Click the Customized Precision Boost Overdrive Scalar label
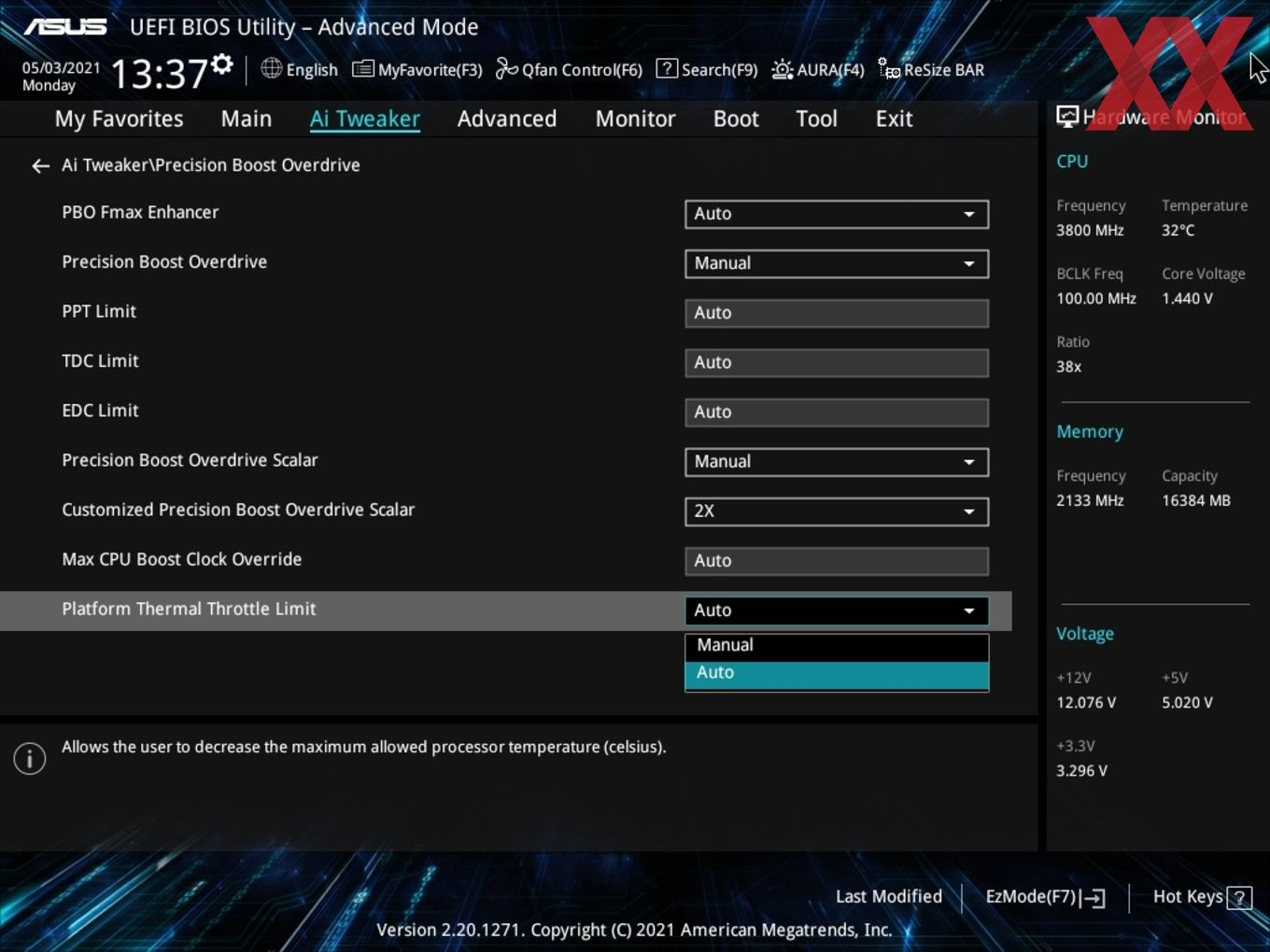This screenshot has width=1270, height=952. [x=238, y=510]
